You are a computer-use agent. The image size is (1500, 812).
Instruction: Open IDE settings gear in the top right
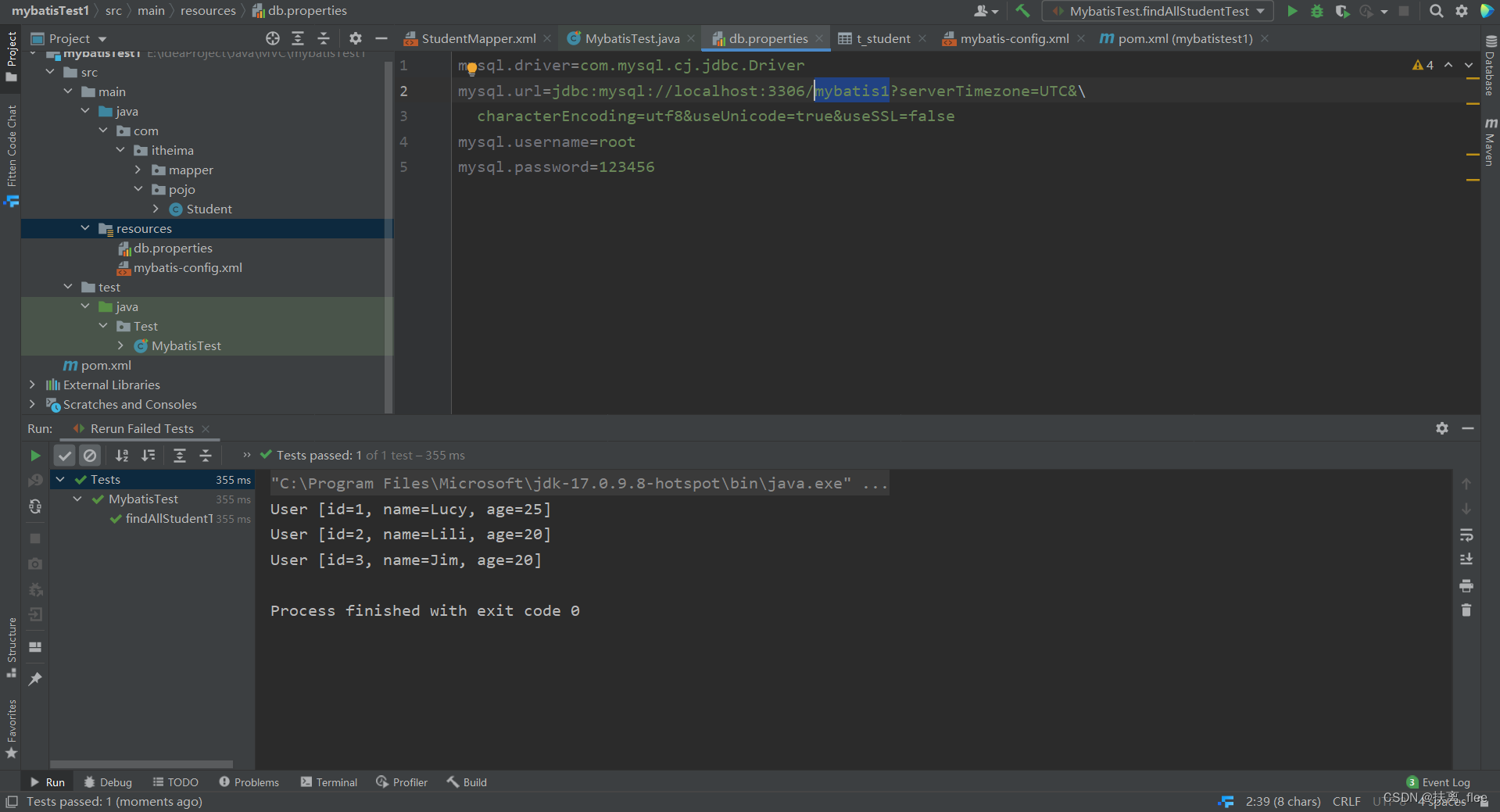click(1462, 11)
